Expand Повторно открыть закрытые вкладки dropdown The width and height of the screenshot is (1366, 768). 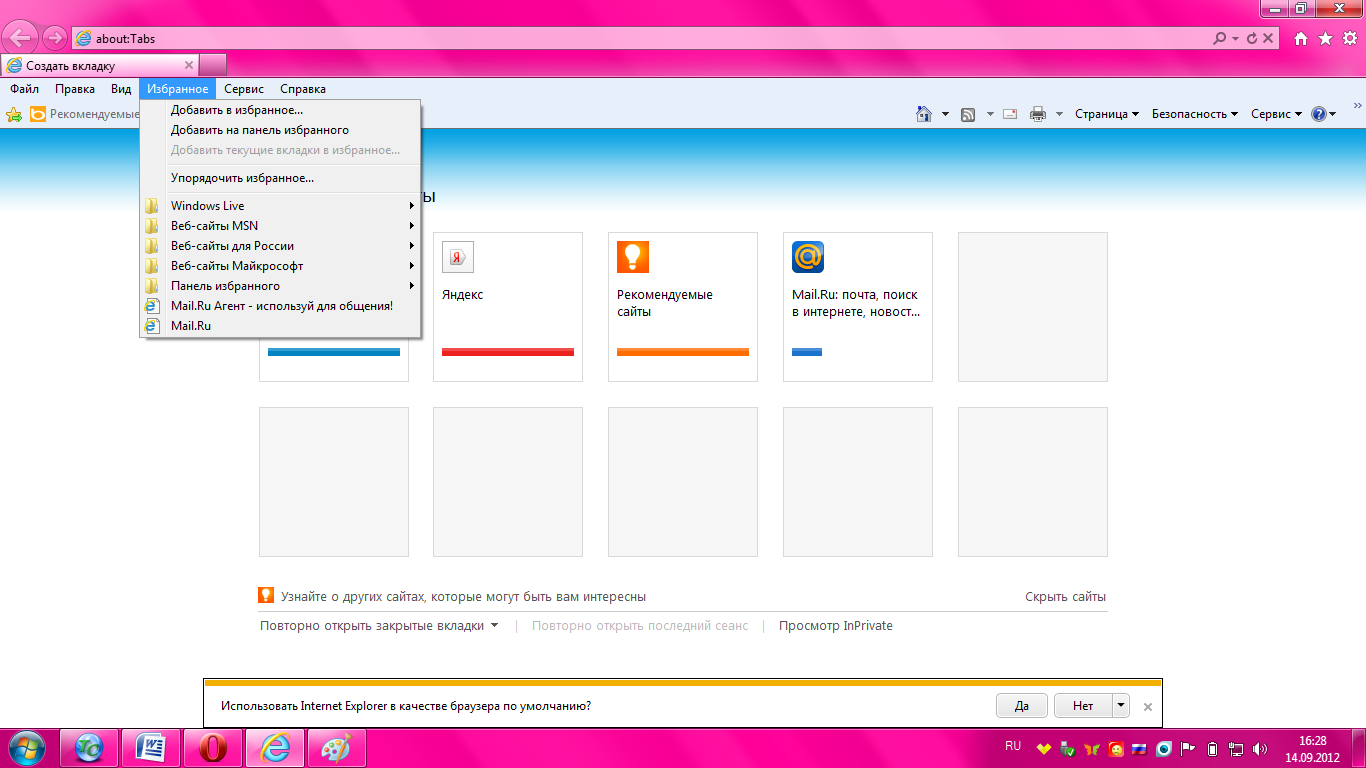point(494,626)
